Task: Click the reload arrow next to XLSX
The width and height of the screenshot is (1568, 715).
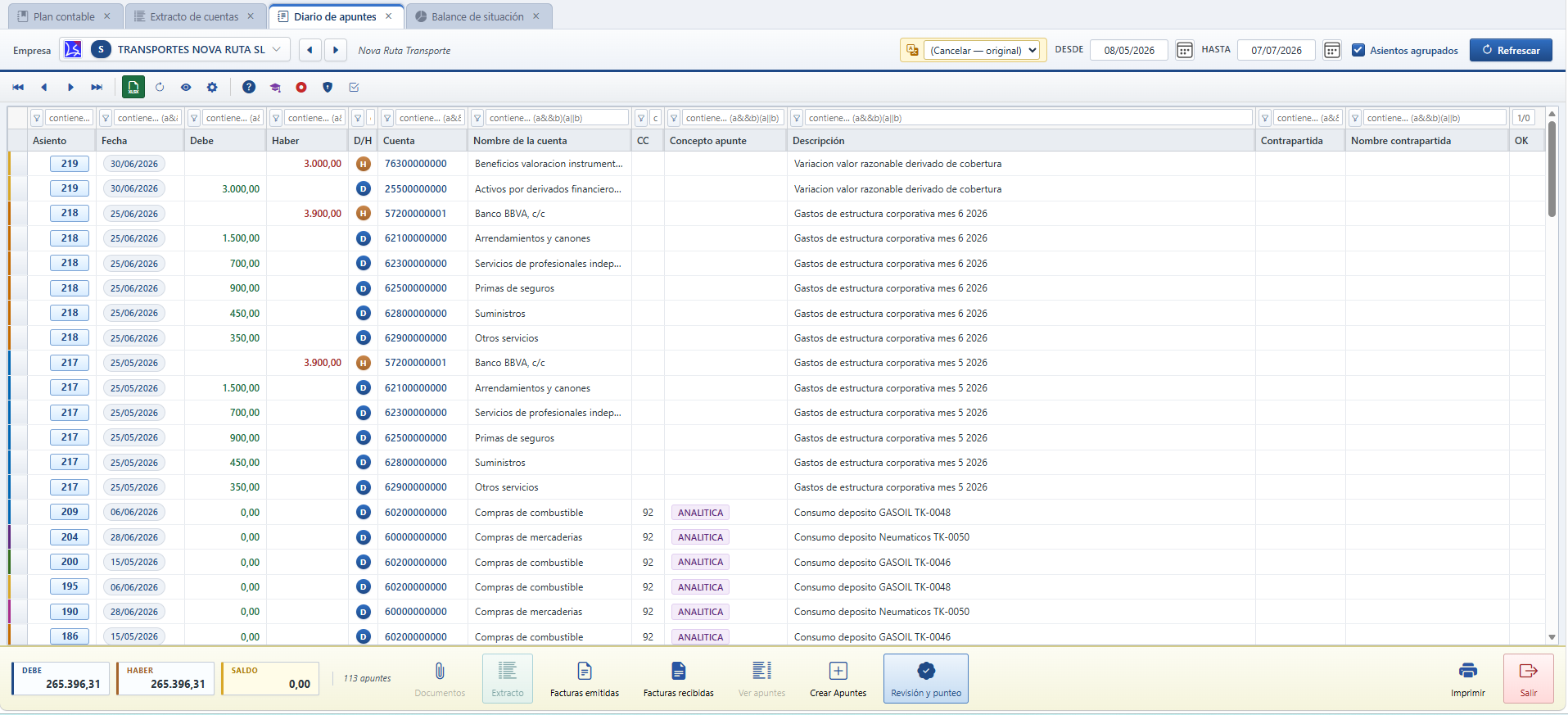Action: (160, 87)
